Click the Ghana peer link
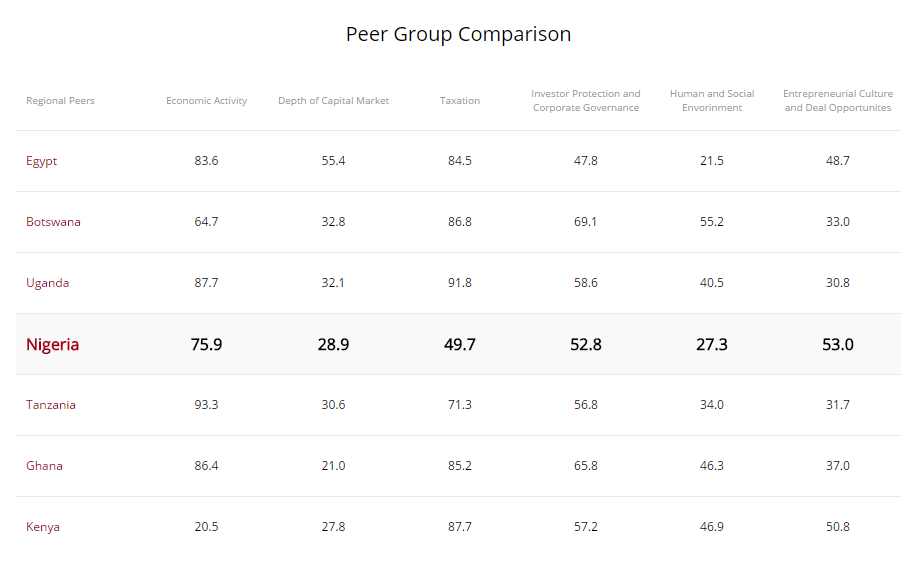 pyautogui.click(x=44, y=466)
